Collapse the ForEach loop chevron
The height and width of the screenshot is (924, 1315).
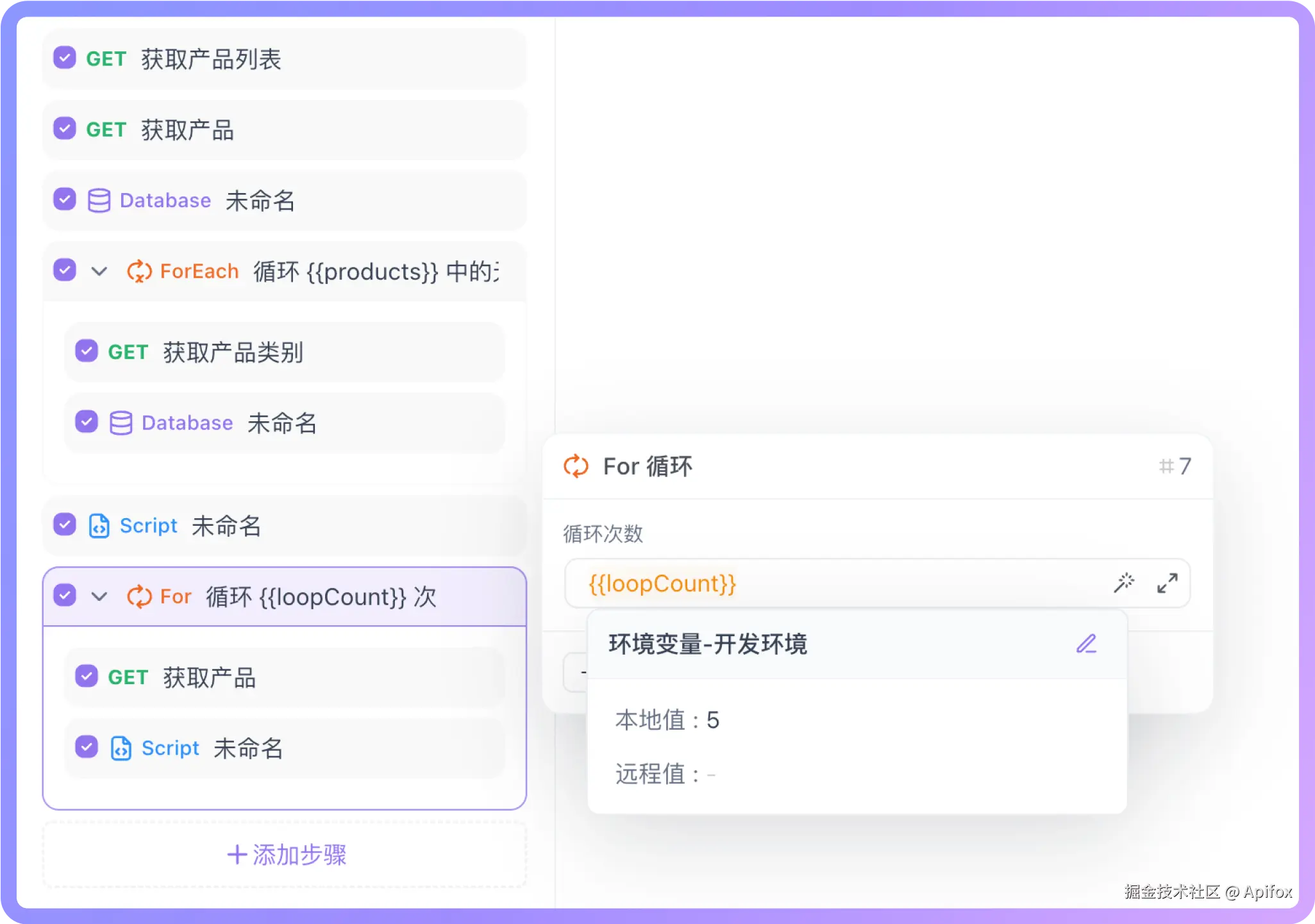coord(99,271)
